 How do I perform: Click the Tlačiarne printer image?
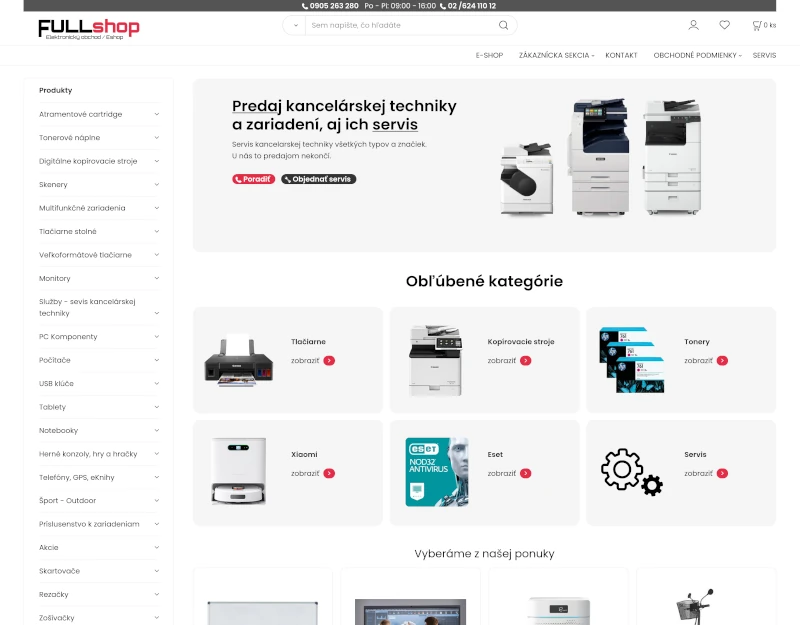(239, 361)
